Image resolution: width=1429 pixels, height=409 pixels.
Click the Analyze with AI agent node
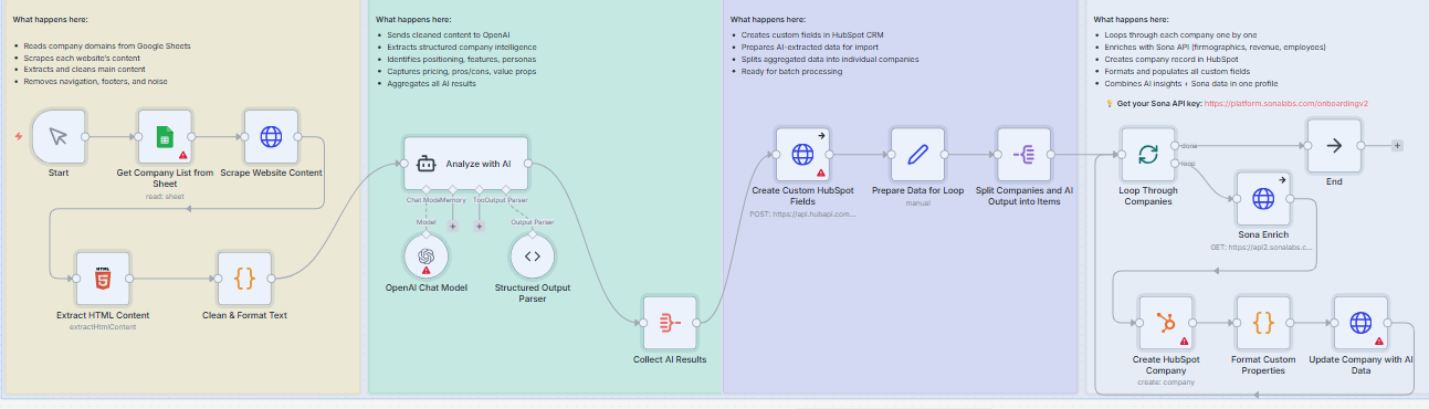(465, 163)
